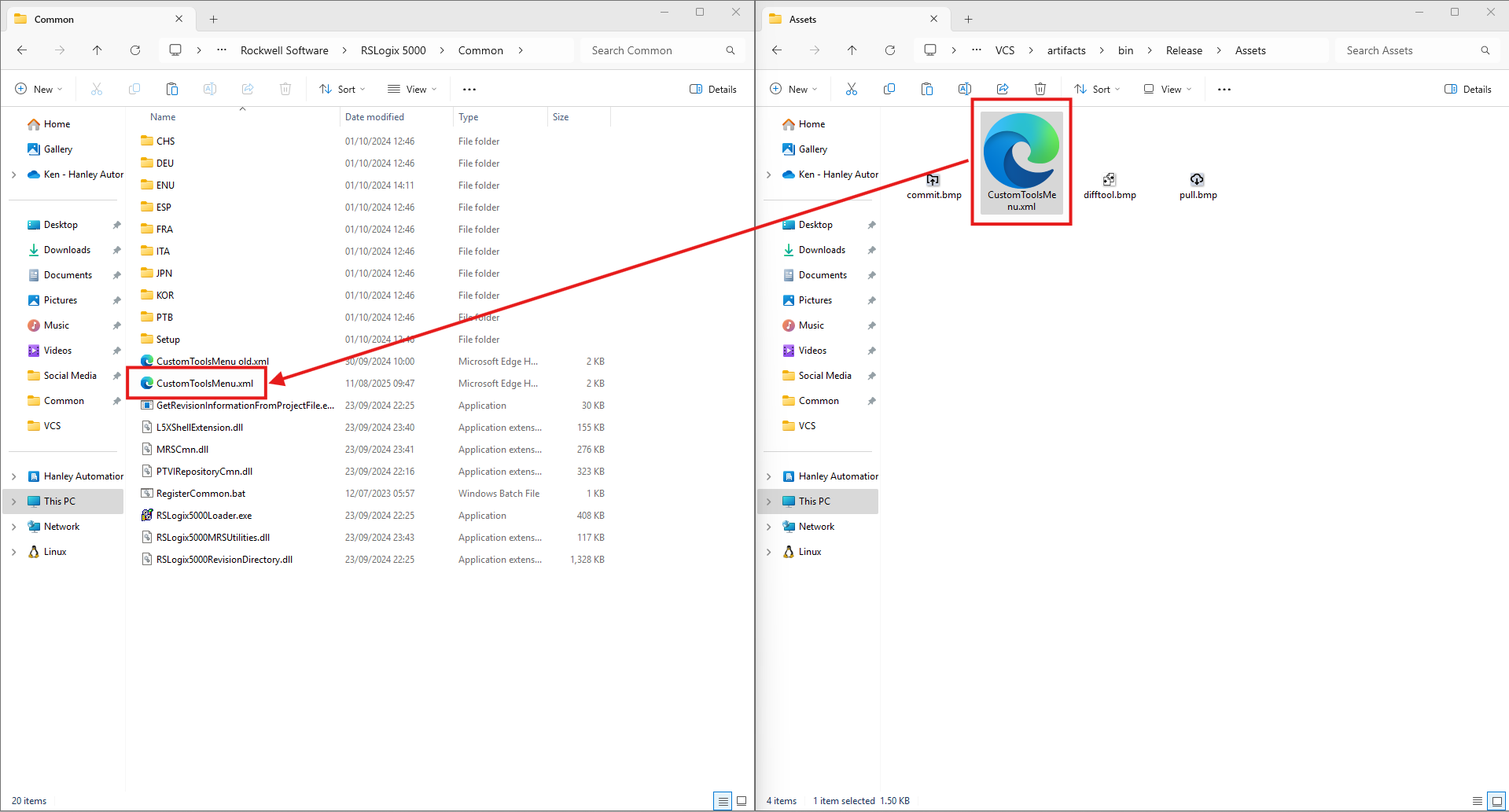Toggle Details pane in Assets window
The image size is (1509, 812).
[1468, 89]
